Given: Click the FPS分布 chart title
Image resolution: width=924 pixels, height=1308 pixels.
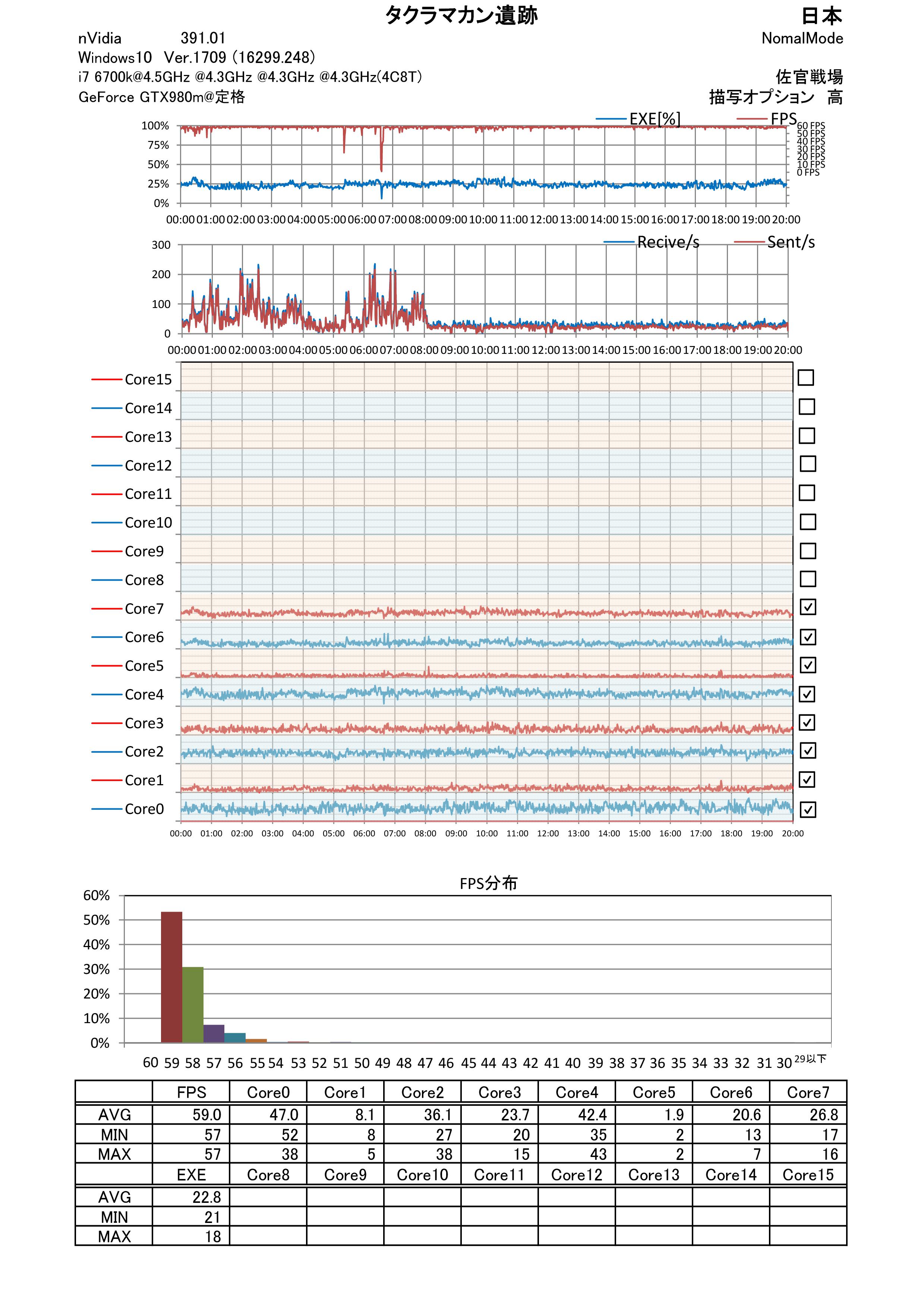Looking at the screenshot, I should [x=489, y=883].
